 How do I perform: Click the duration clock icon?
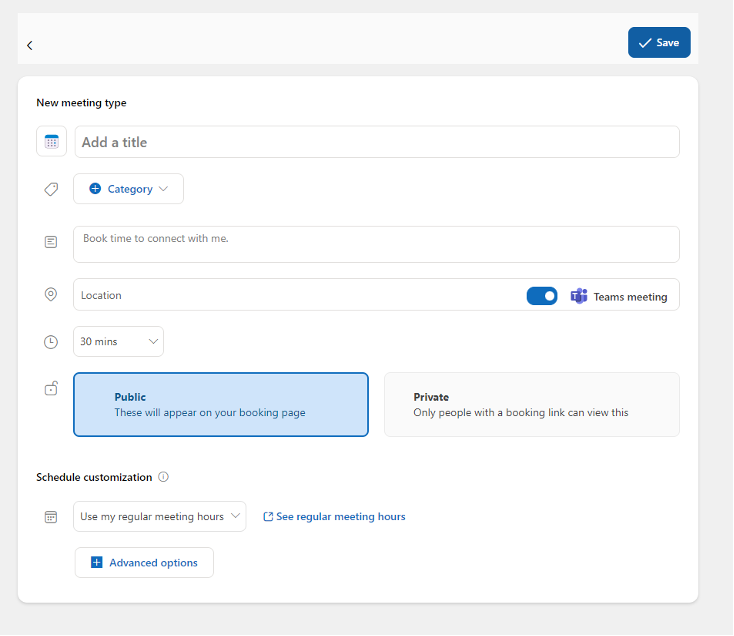[x=51, y=342]
